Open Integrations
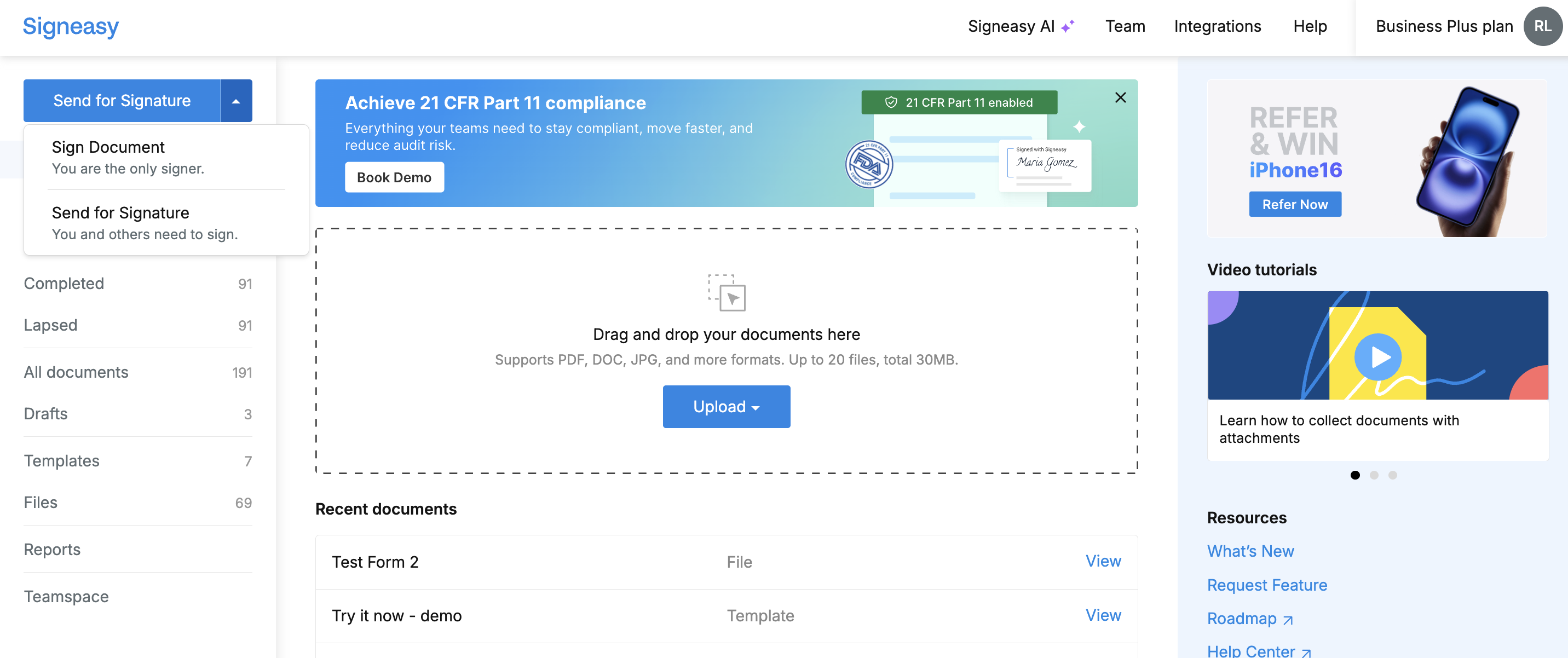1568x658 pixels. click(1218, 27)
